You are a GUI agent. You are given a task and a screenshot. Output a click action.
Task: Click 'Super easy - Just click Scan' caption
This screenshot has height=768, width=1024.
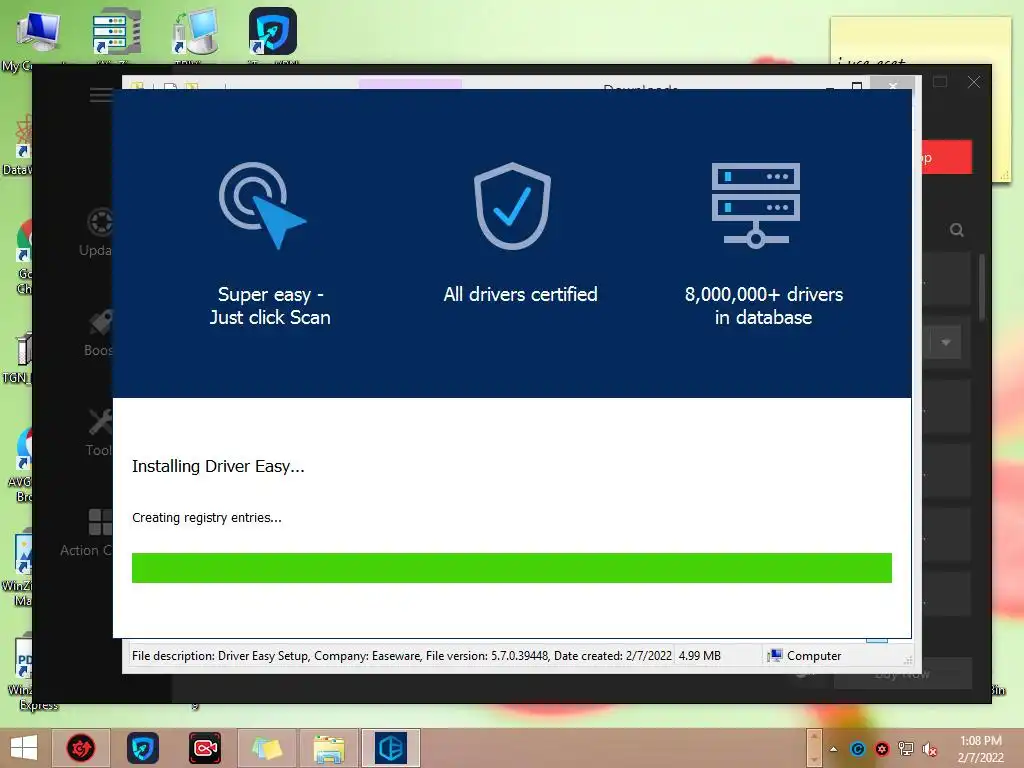(270, 306)
